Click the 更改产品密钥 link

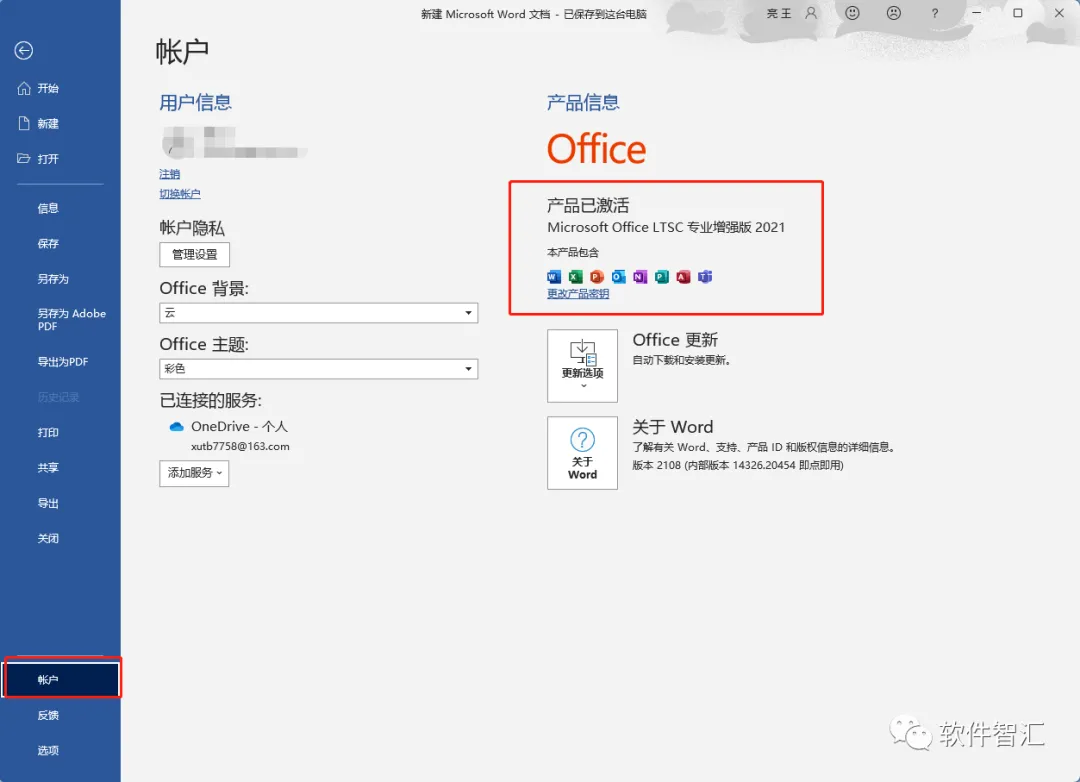[578, 294]
